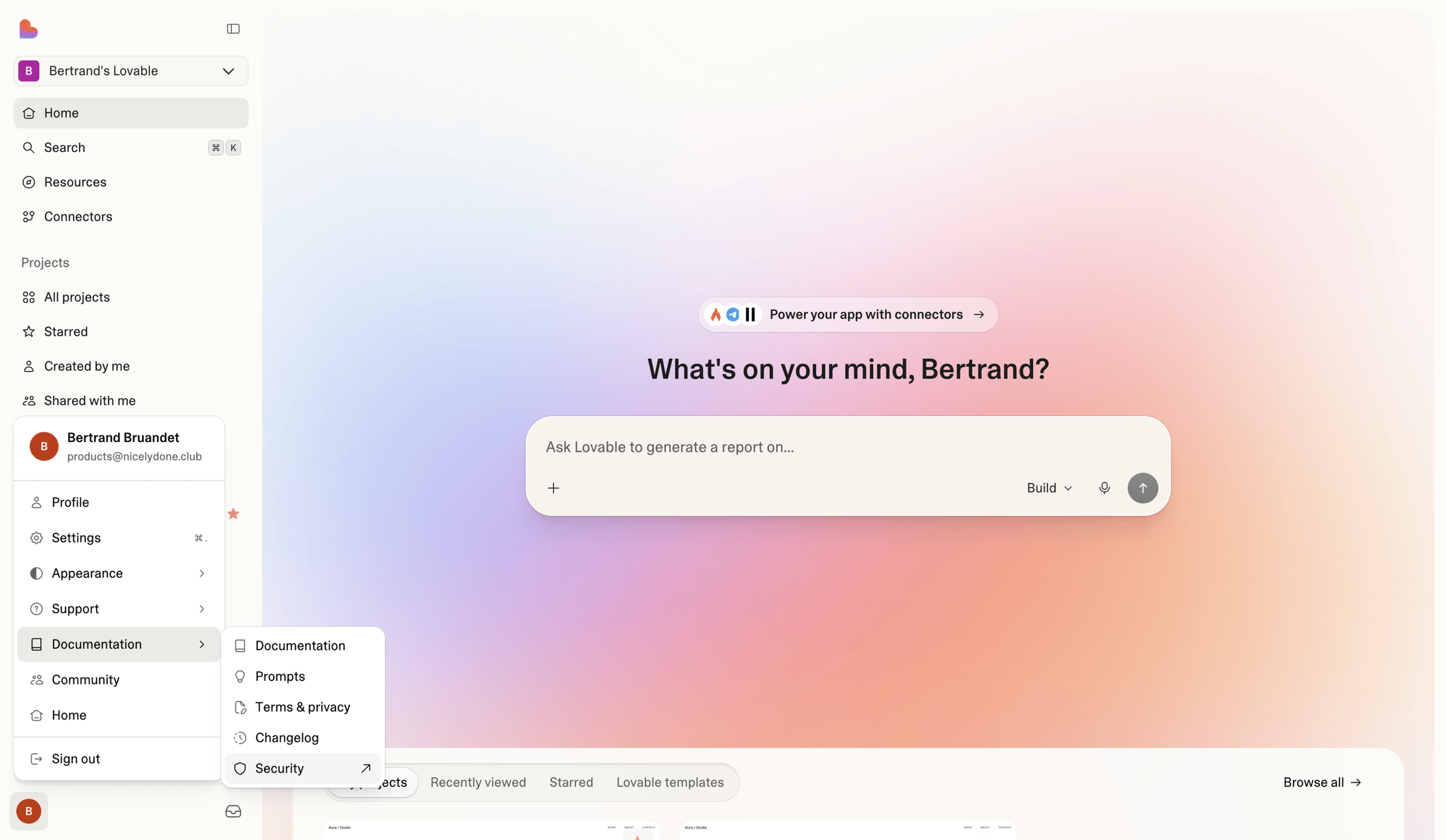Focus the Ask Lovable prompt field
The width and height of the screenshot is (1446, 840).
848,447
